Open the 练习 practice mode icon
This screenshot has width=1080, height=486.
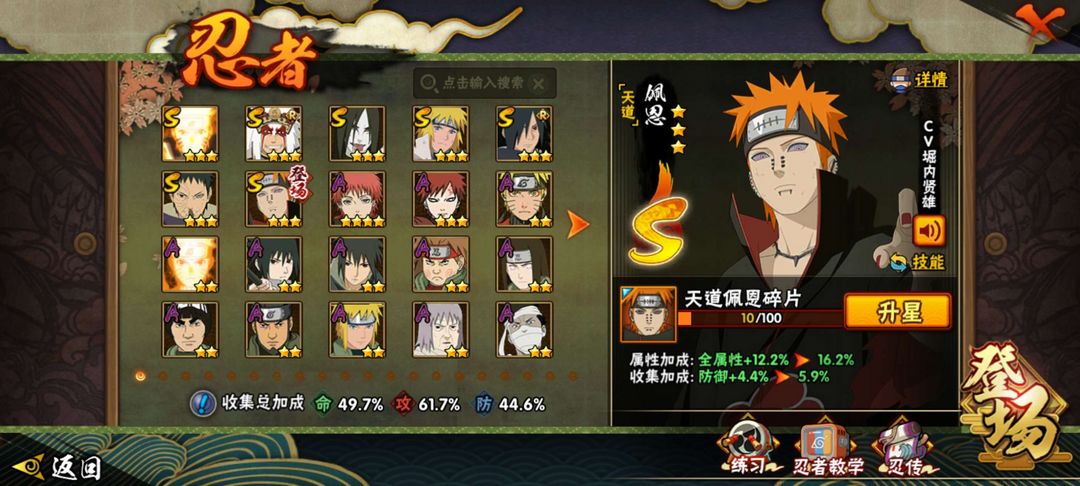coord(747,447)
